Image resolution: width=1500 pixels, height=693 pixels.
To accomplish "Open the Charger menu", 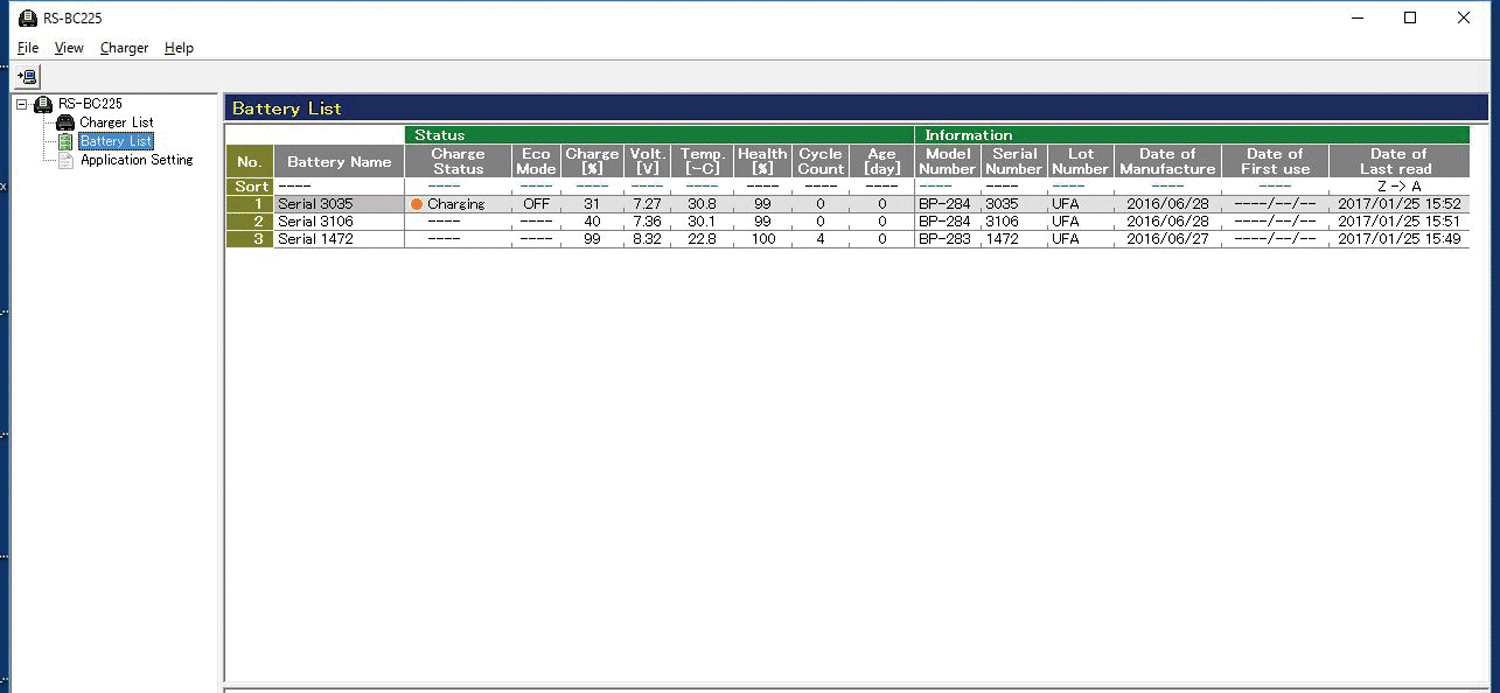I will (124, 48).
